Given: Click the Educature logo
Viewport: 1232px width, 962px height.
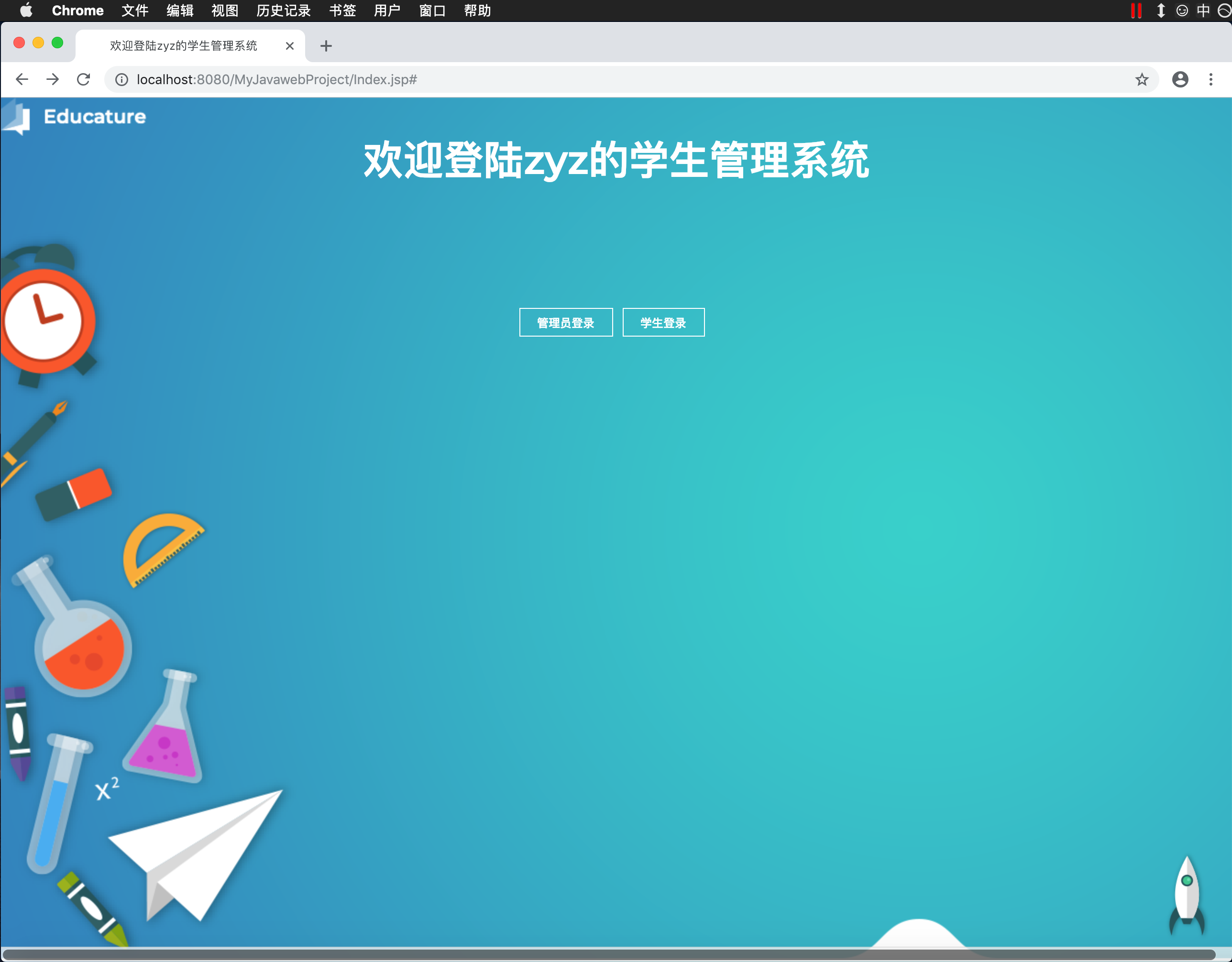Looking at the screenshot, I should (x=74, y=117).
